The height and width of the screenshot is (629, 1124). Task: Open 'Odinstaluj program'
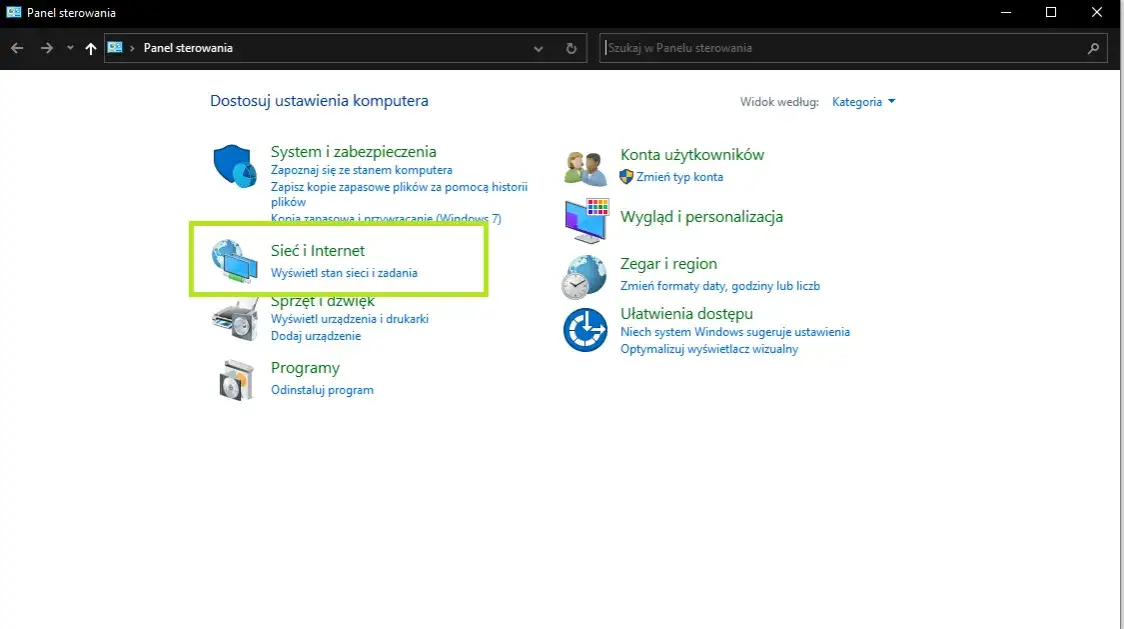click(322, 389)
